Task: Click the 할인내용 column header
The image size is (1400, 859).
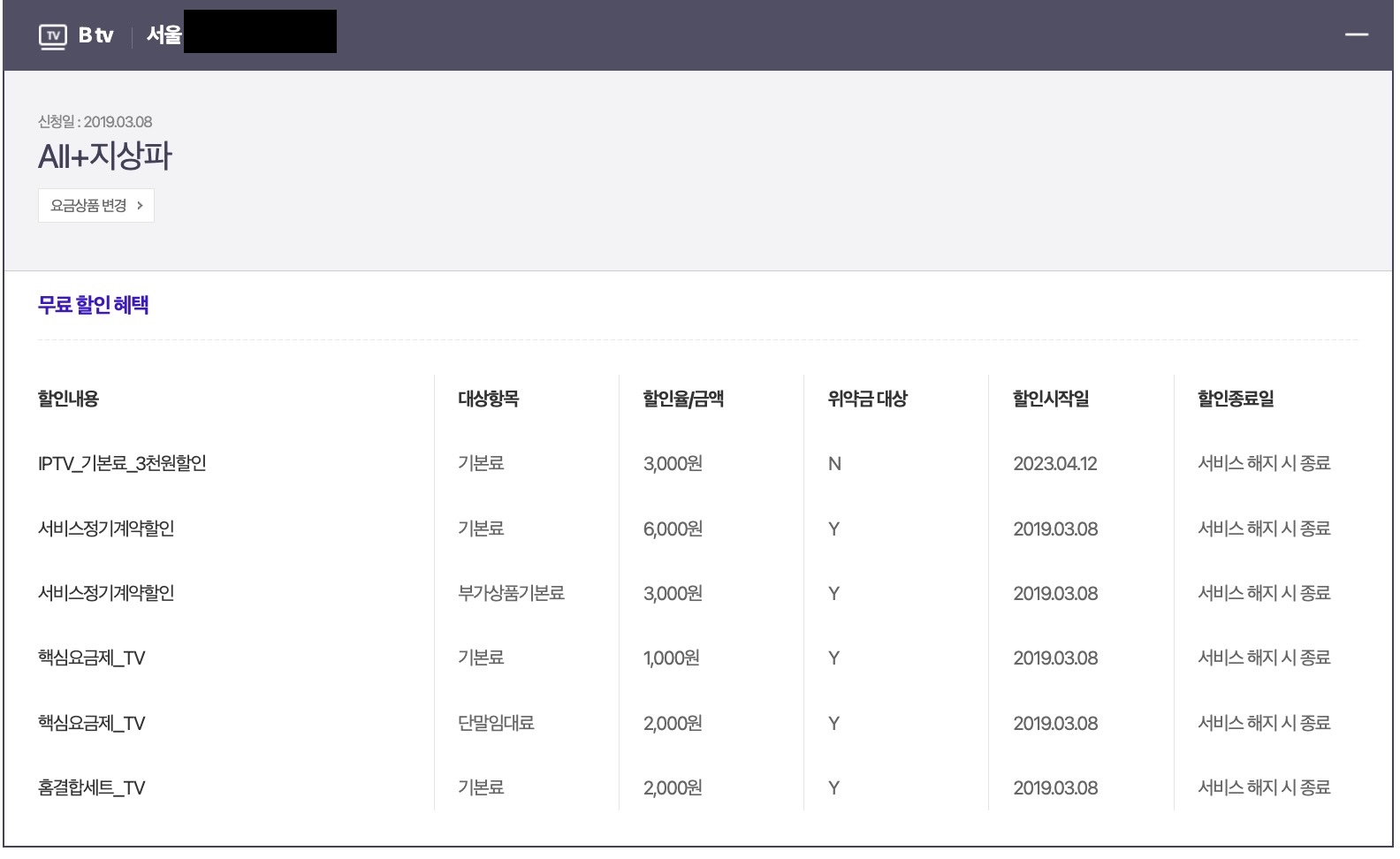Action: pos(68,399)
